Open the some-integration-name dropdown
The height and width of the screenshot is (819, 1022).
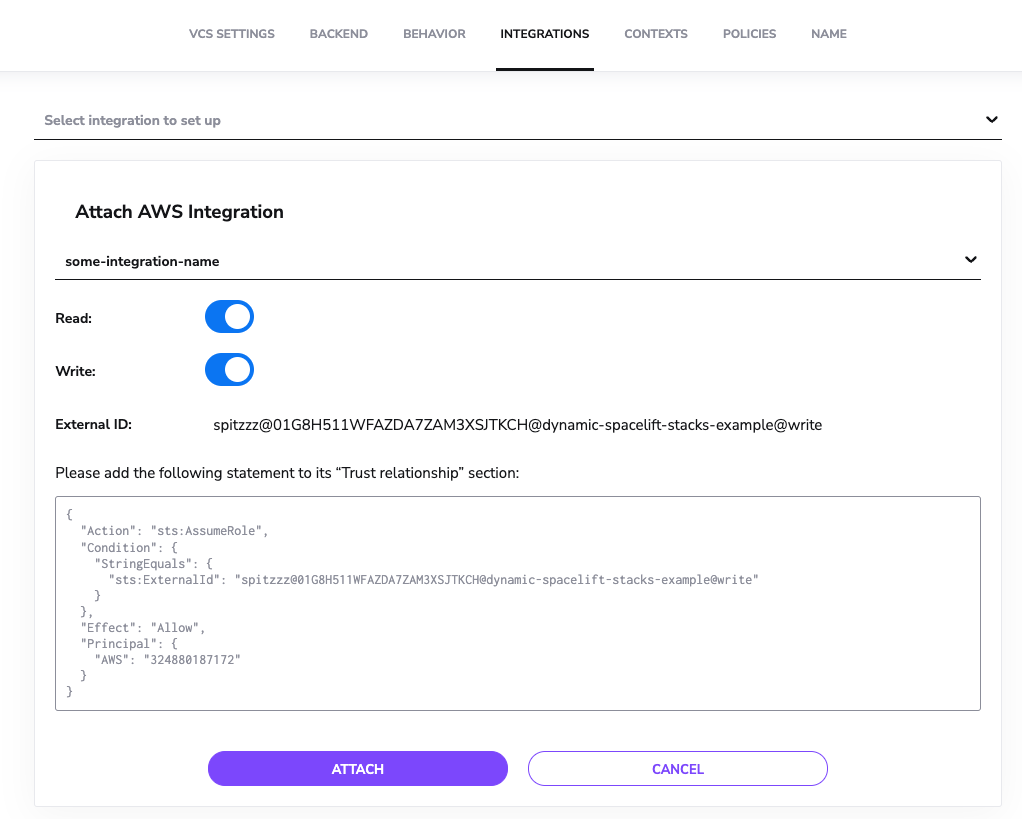(x=500, y=261)
